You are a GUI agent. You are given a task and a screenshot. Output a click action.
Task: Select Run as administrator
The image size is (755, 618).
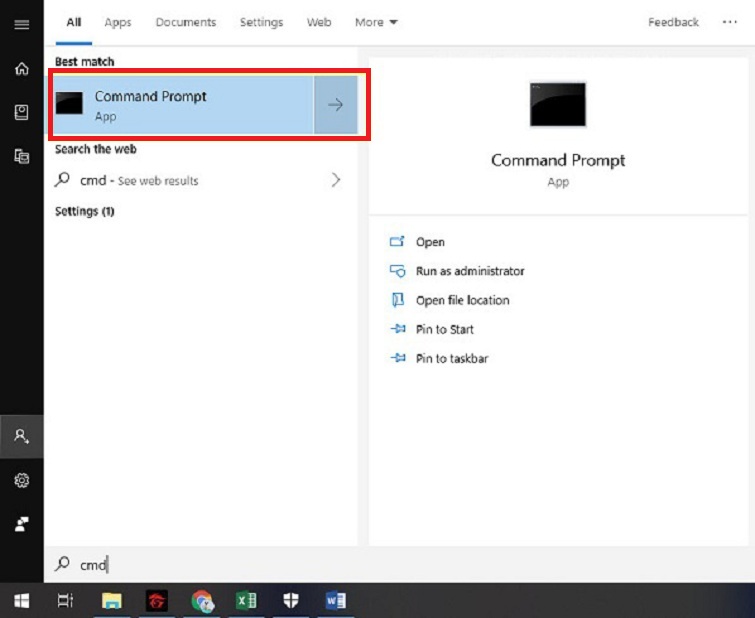(x=469, y=271)
